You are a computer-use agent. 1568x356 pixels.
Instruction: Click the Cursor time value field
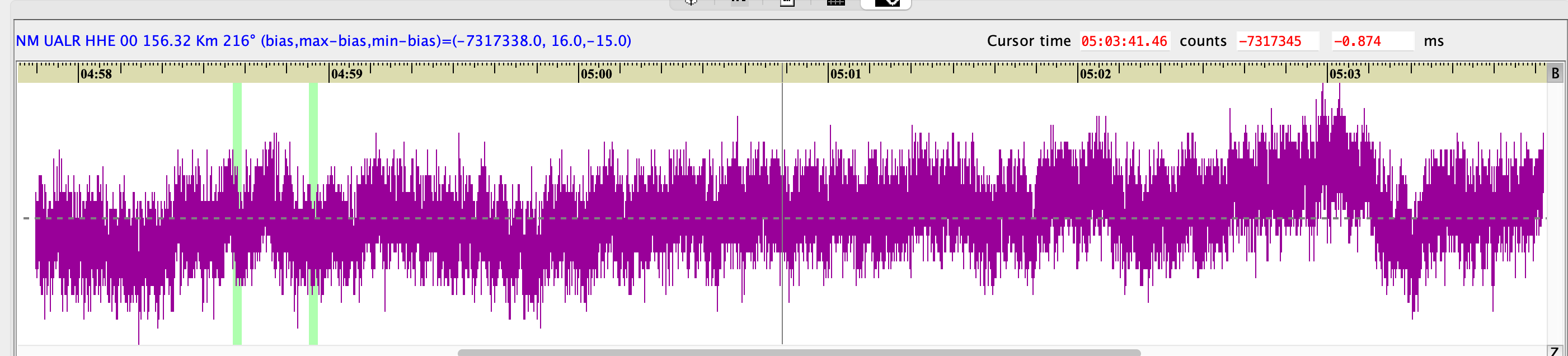coord(1124,41)
